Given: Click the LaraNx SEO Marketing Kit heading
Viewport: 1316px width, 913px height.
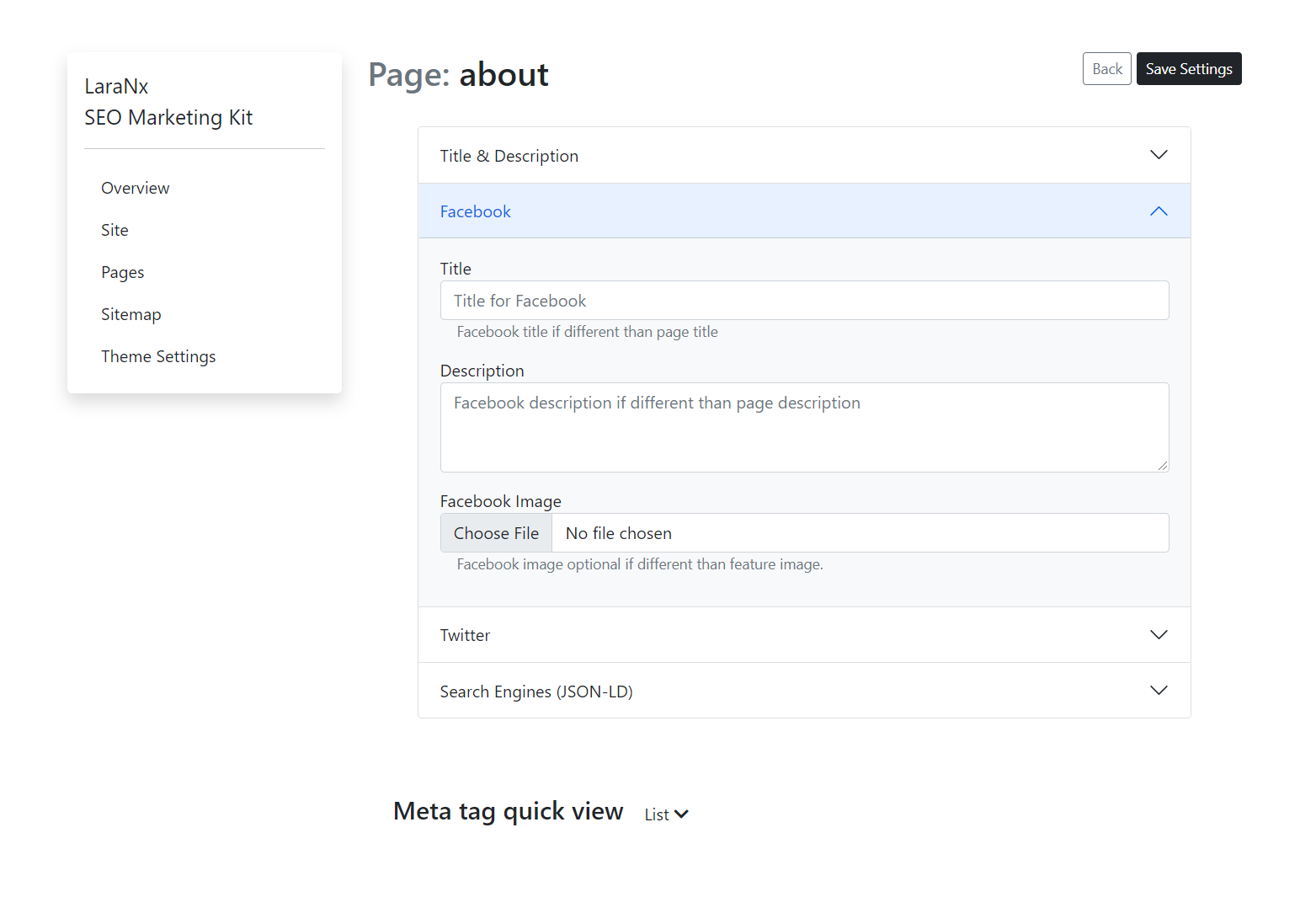Looking at the screenshot, I should (x=168, y=101).
